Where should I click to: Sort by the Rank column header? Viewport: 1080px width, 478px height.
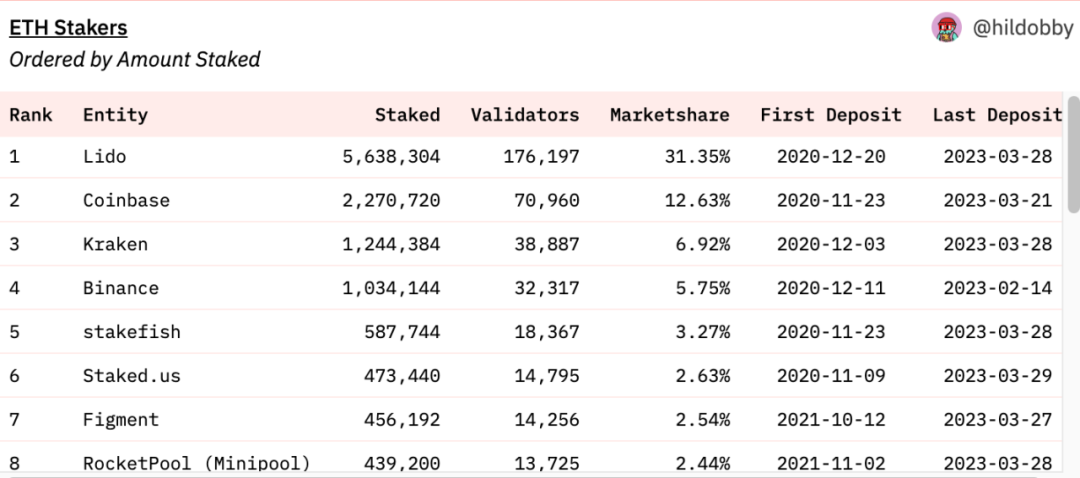coord(31,115)
